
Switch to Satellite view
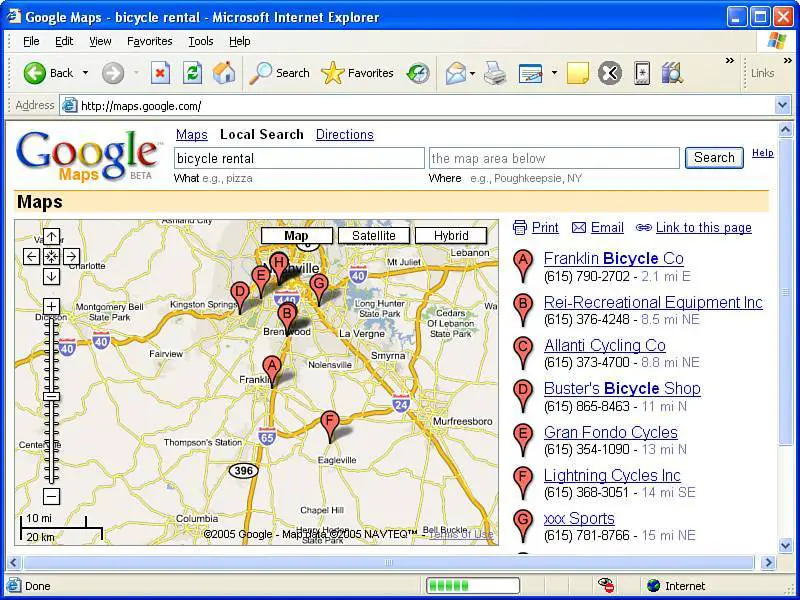click(x=373, y=236)
